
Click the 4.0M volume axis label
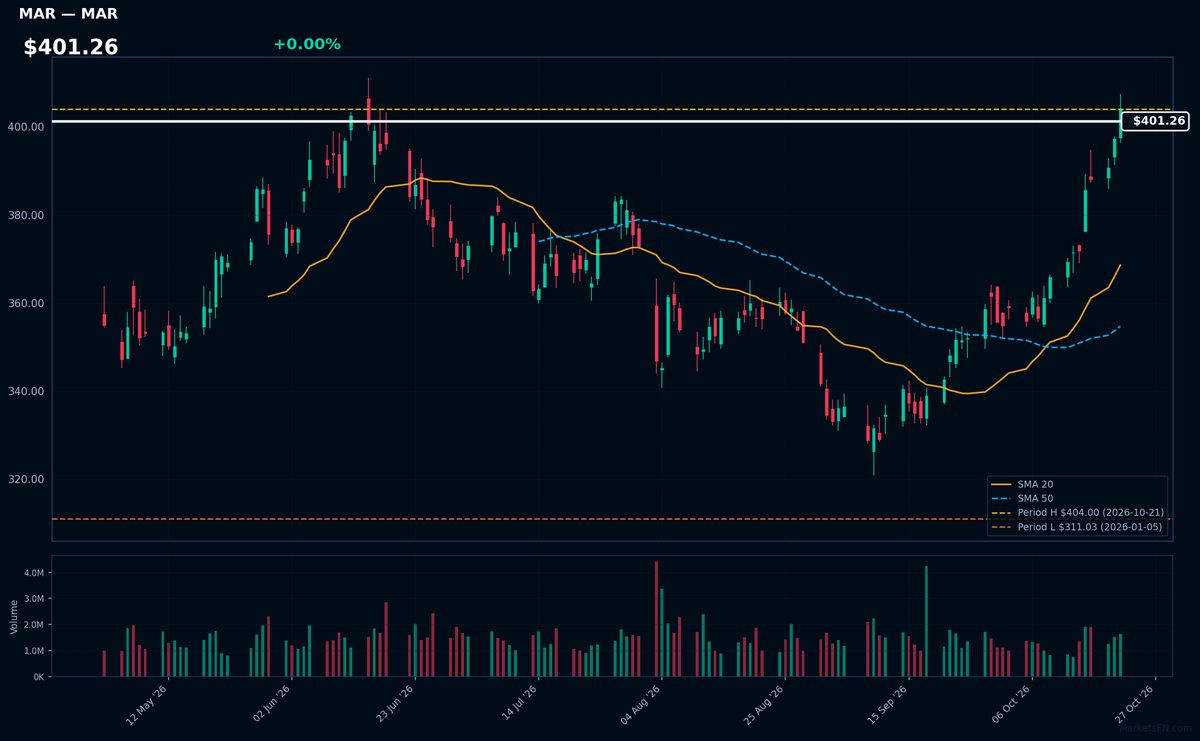[33, 573]
